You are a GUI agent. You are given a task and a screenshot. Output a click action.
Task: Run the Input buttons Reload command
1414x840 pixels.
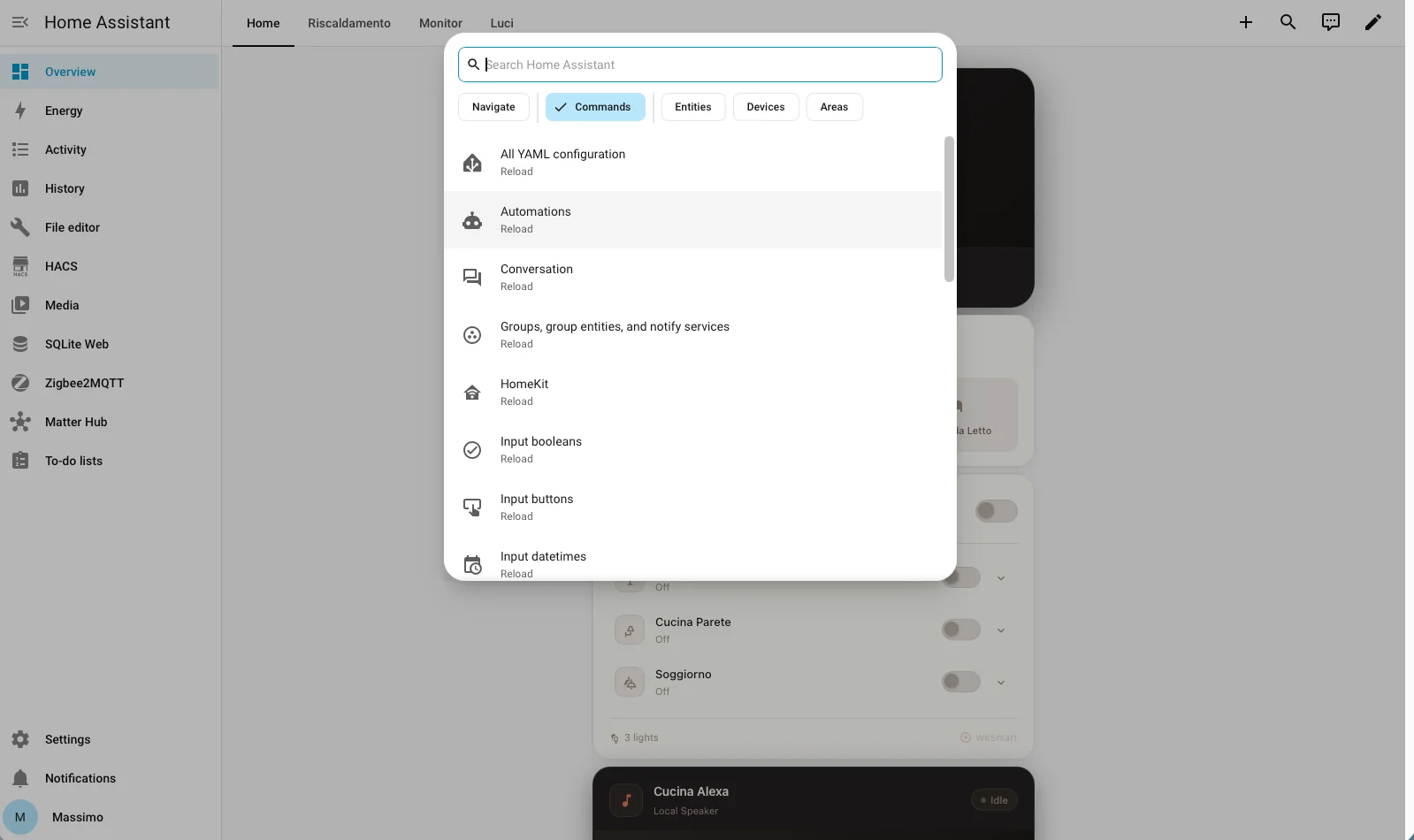pyautogui.click(x=693, y=508)
